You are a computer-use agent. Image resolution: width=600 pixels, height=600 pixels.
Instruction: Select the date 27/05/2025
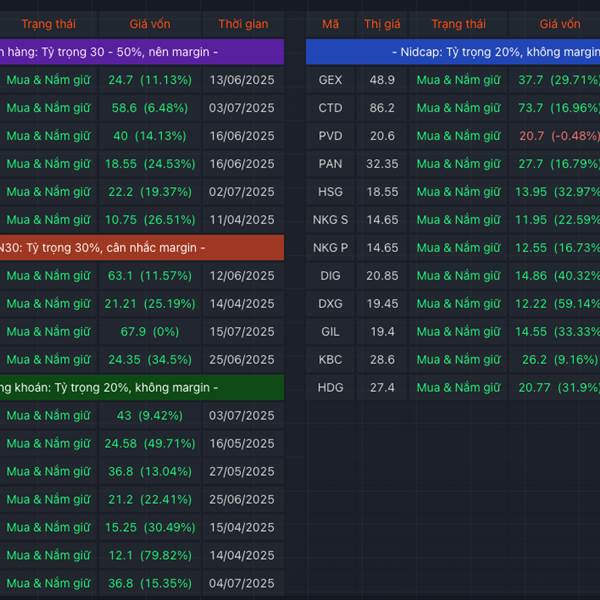(242, 471)
